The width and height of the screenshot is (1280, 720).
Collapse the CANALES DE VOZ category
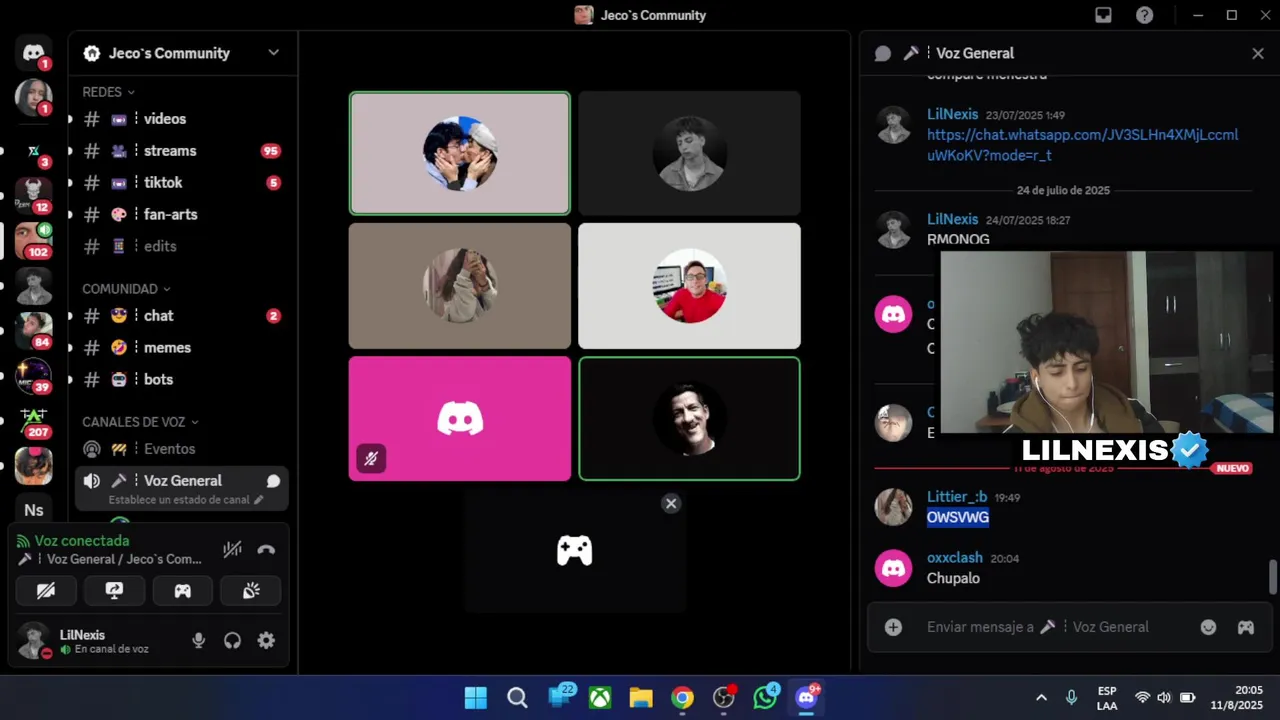click(140, 422)
